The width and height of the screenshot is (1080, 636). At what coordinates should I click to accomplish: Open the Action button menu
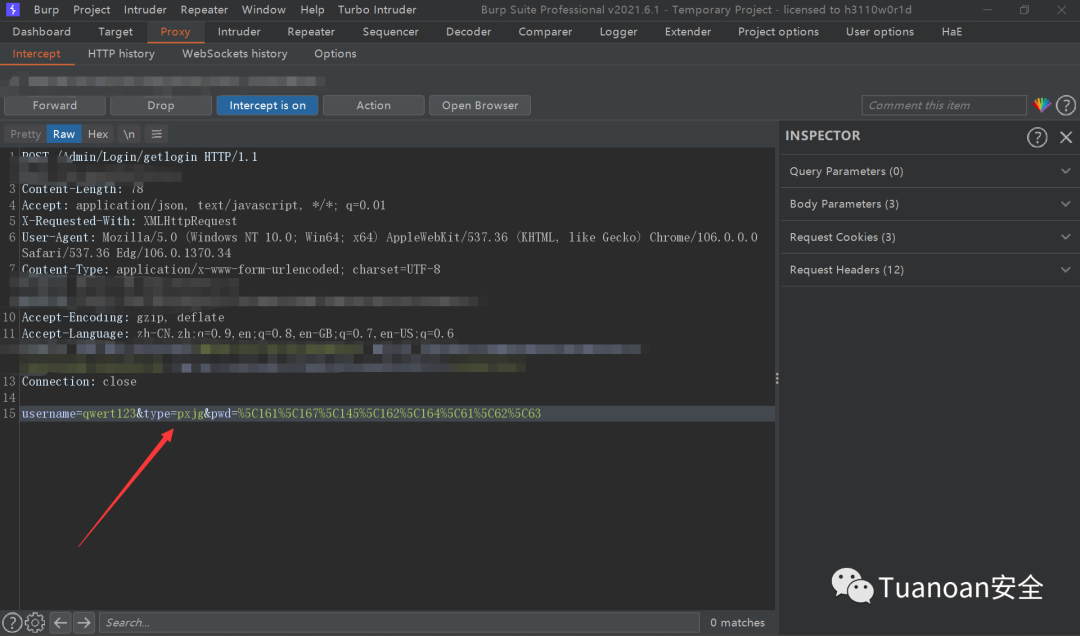(x=373, y=105)
